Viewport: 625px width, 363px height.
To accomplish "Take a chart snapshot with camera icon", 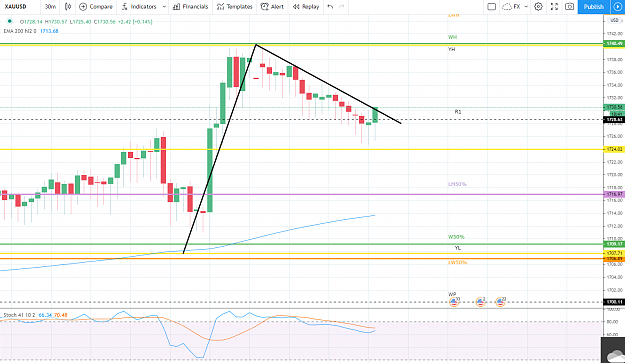I will click(x=570, y=7).
